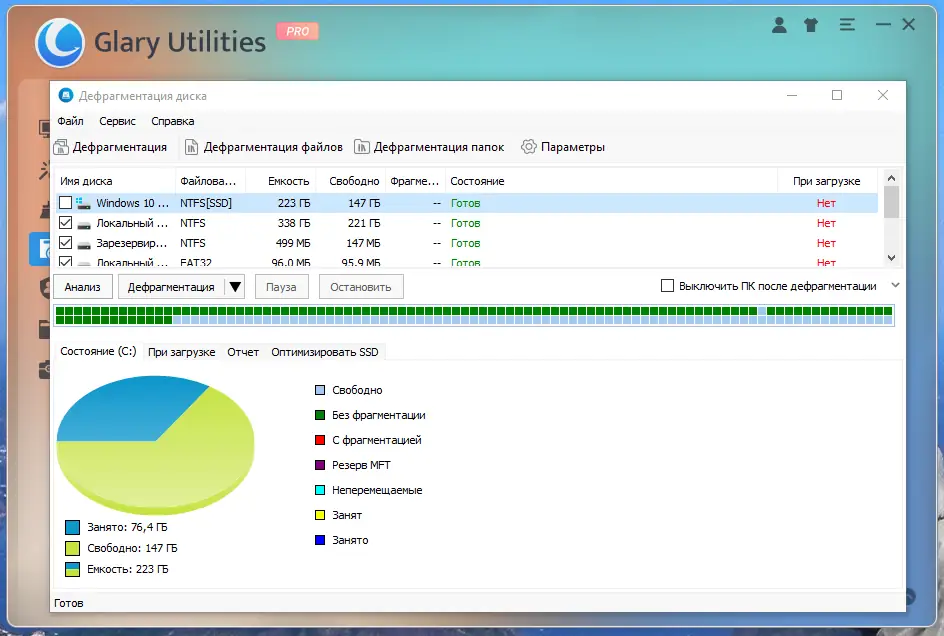Click the Glary Utilities crescent logo
The height and width of the screenshot is (636, 944).
point(60,43)
